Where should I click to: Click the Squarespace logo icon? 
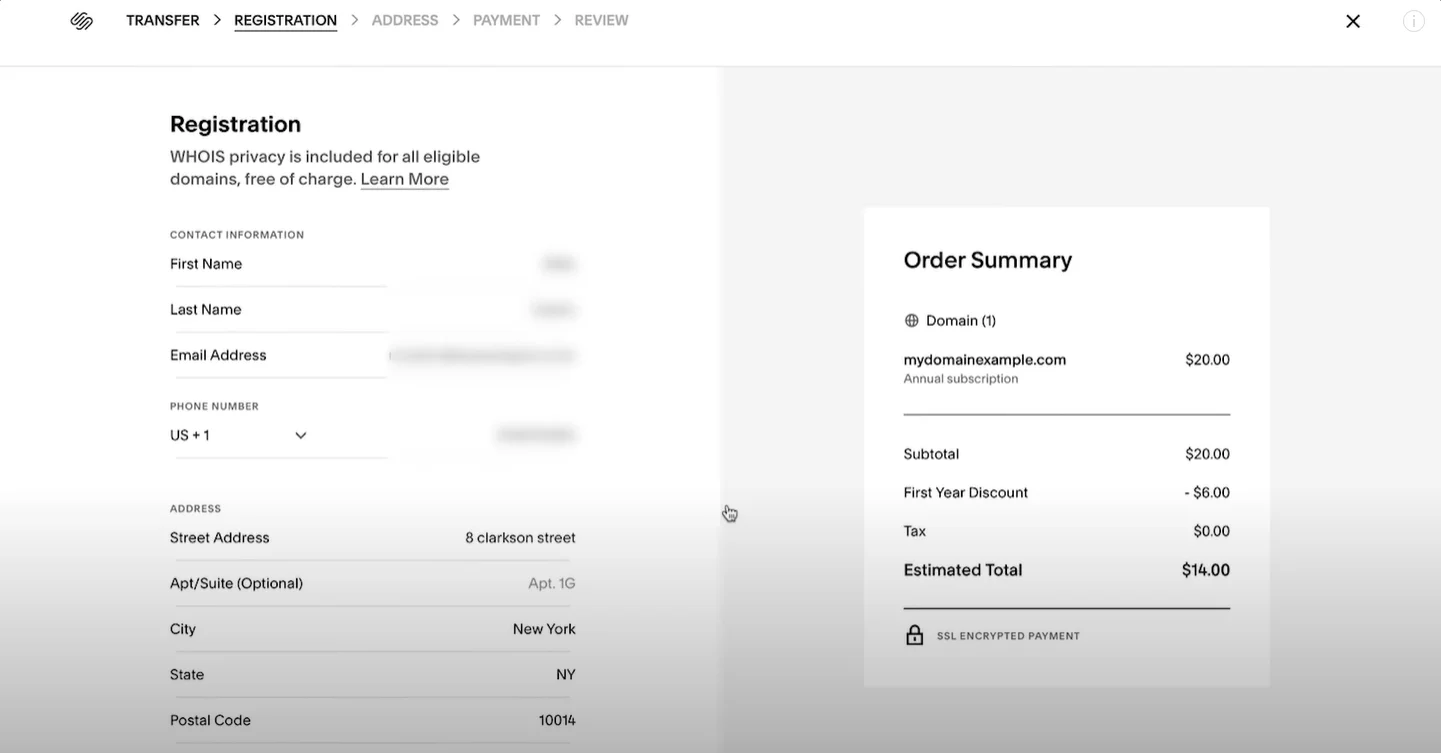coord(82,21)
